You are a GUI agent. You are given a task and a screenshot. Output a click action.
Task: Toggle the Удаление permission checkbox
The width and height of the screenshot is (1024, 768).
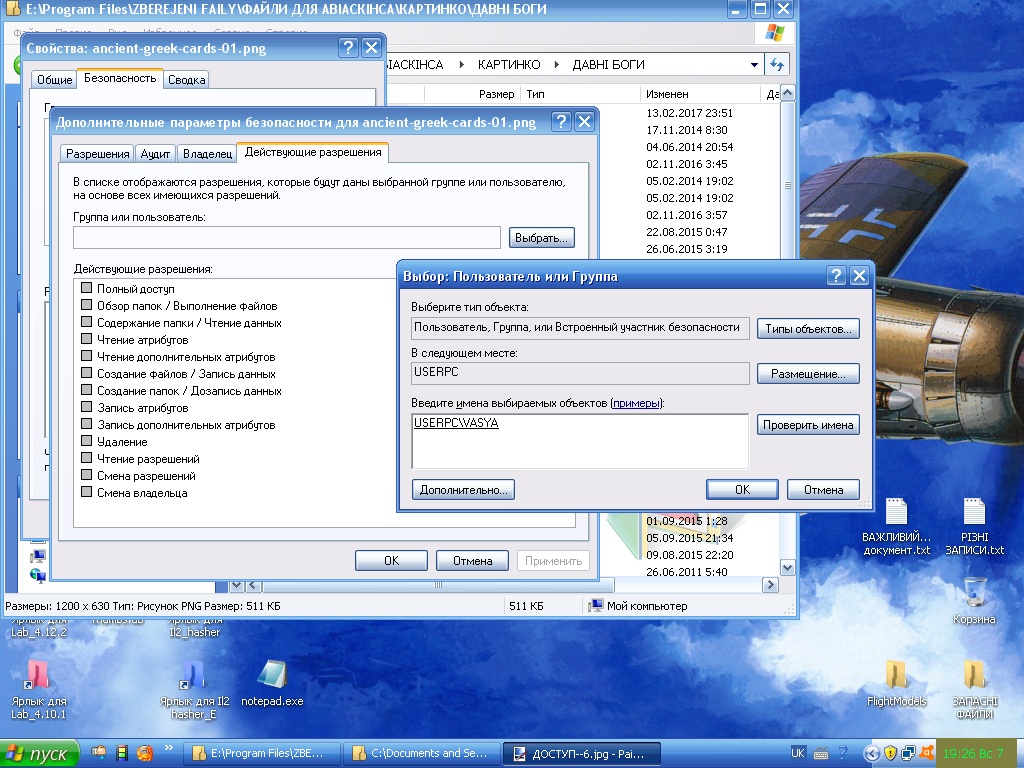pyautogui.click(x=86, y=441)
